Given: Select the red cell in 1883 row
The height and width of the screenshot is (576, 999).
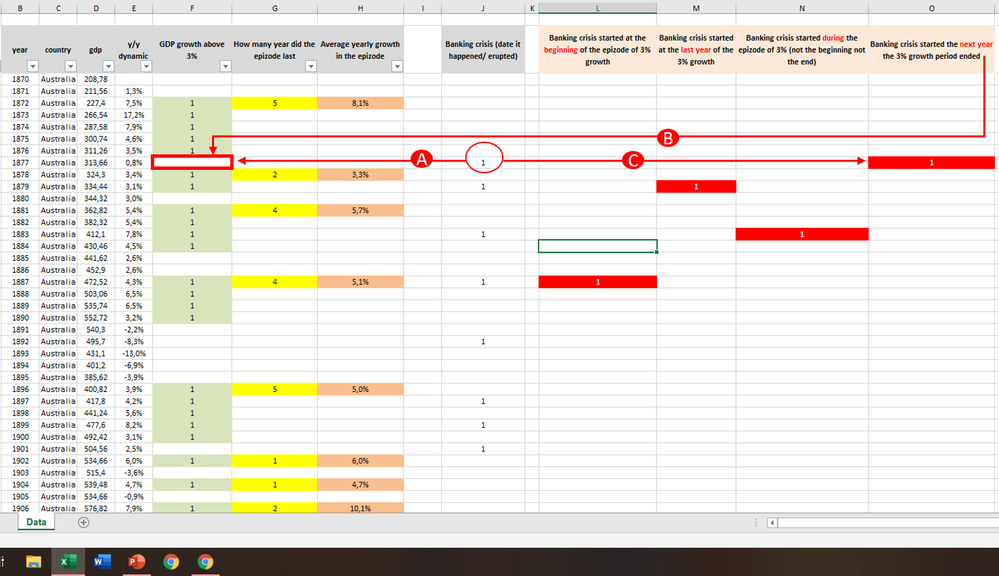Looking at the screenshot, I should coord(802,234).
